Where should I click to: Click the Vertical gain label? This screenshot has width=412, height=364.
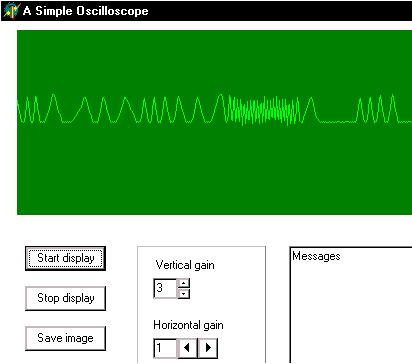pos(185,265)
